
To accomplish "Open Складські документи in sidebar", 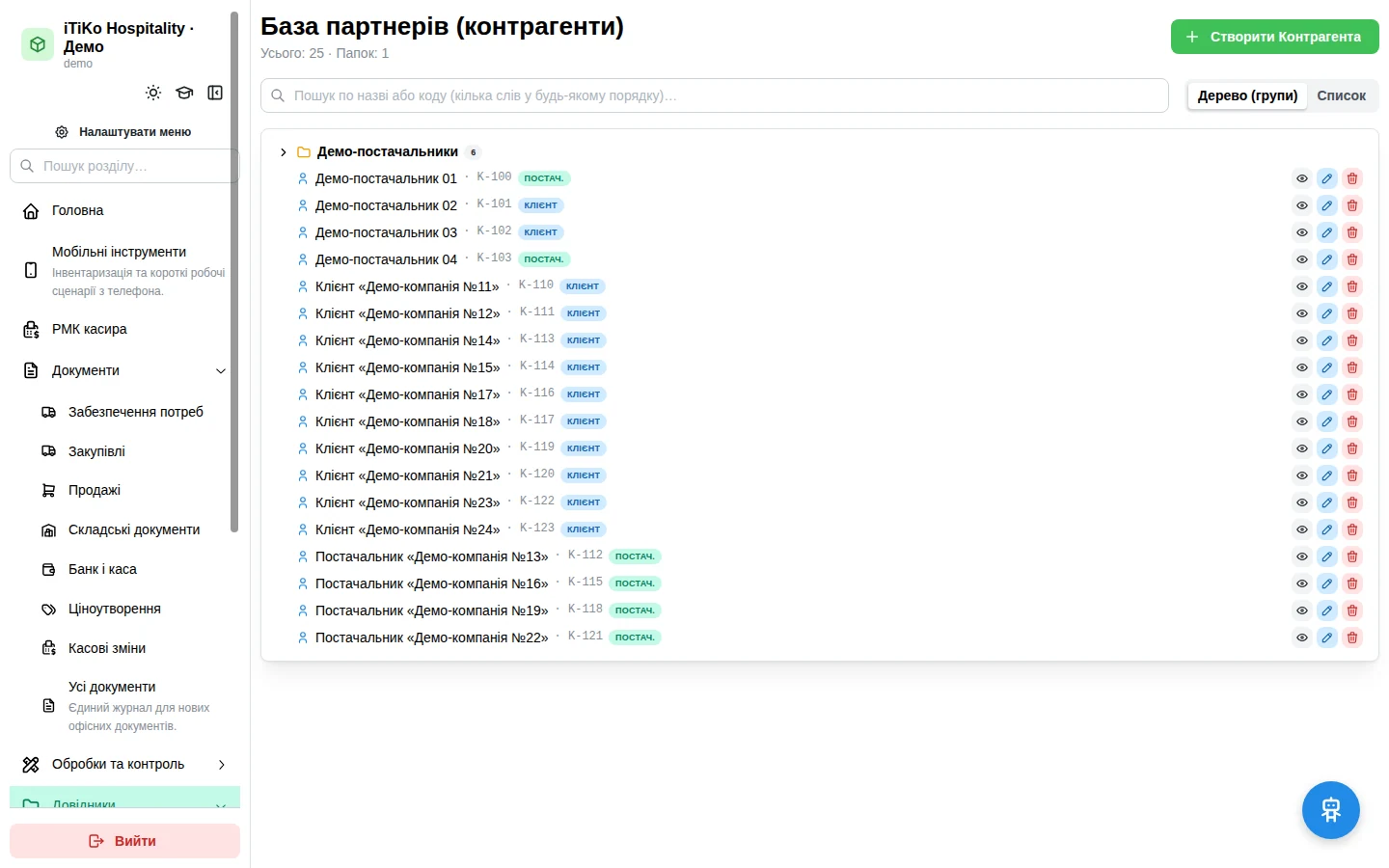I will [x=133, y=529].
